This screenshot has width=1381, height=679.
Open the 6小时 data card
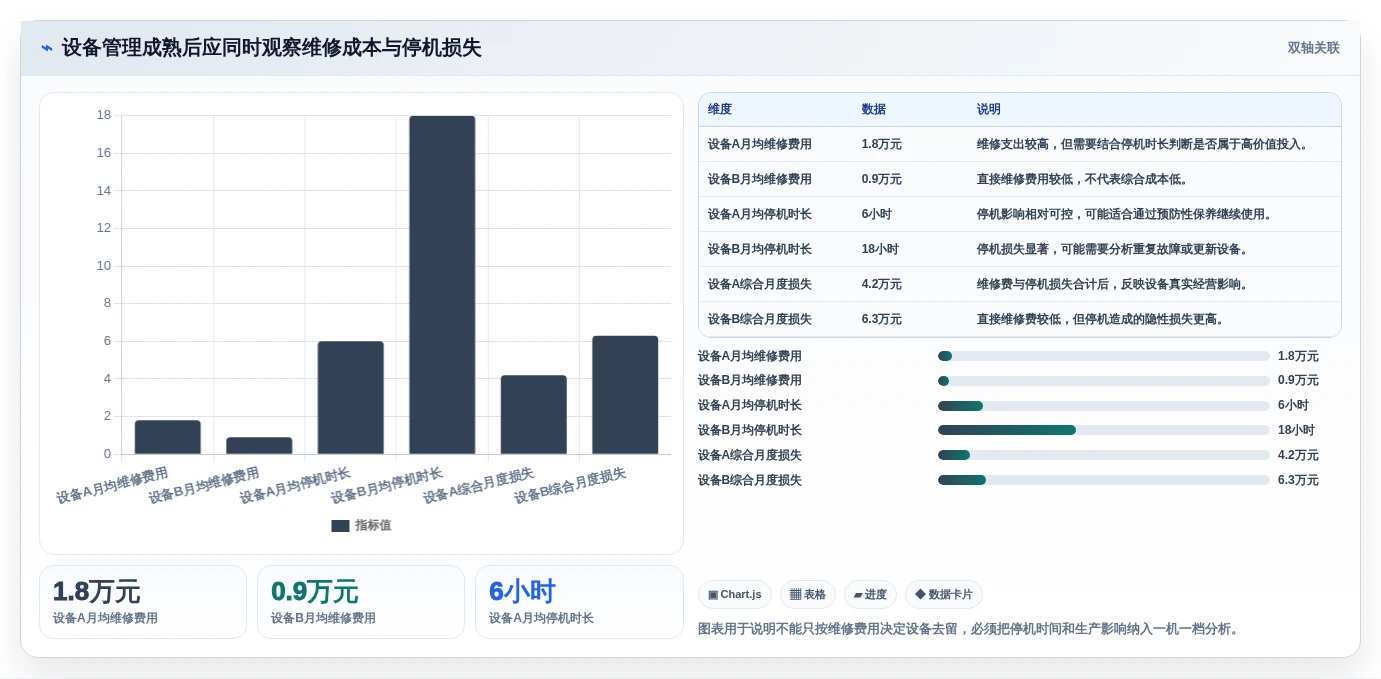[x=579, y=602]
